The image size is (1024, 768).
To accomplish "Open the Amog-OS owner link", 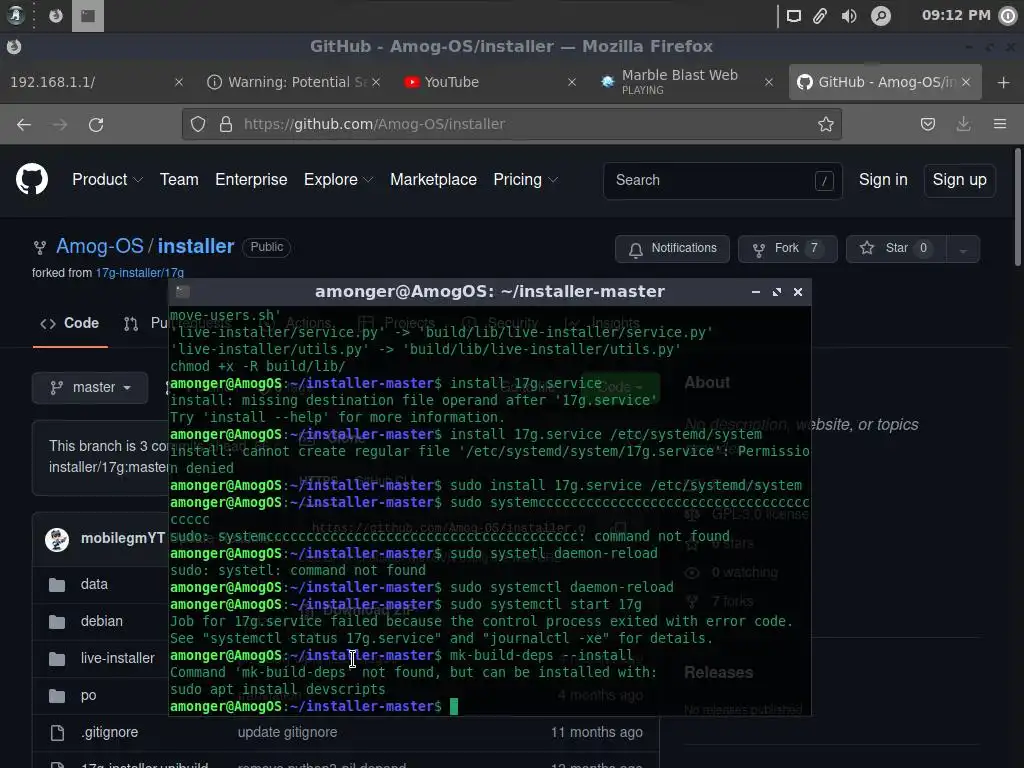I will 99,246.
